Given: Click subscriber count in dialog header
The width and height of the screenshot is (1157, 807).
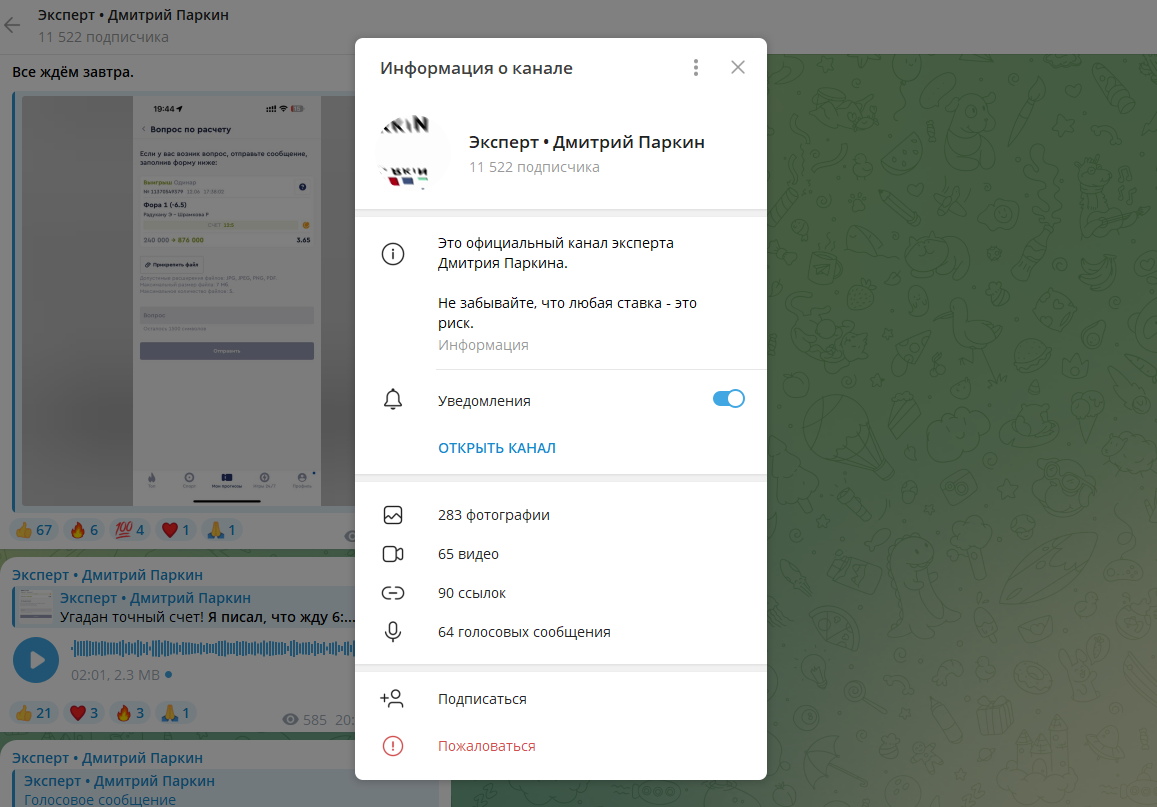Looking at the screenshot, I should (x=534, y=167).
